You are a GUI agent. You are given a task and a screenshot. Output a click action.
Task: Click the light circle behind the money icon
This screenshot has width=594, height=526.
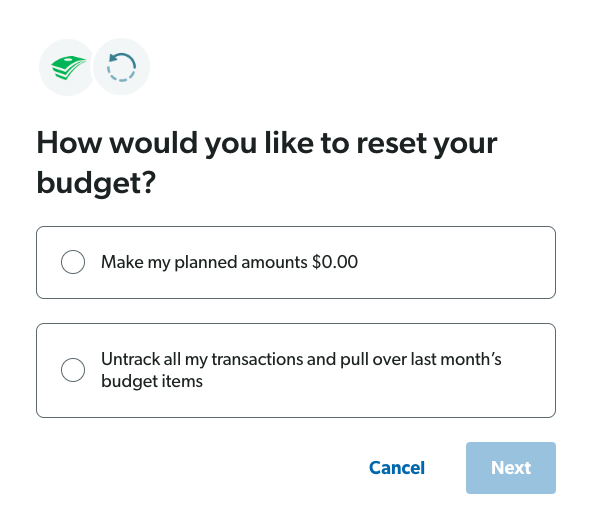pyautogui.click(x=67, y=67)
